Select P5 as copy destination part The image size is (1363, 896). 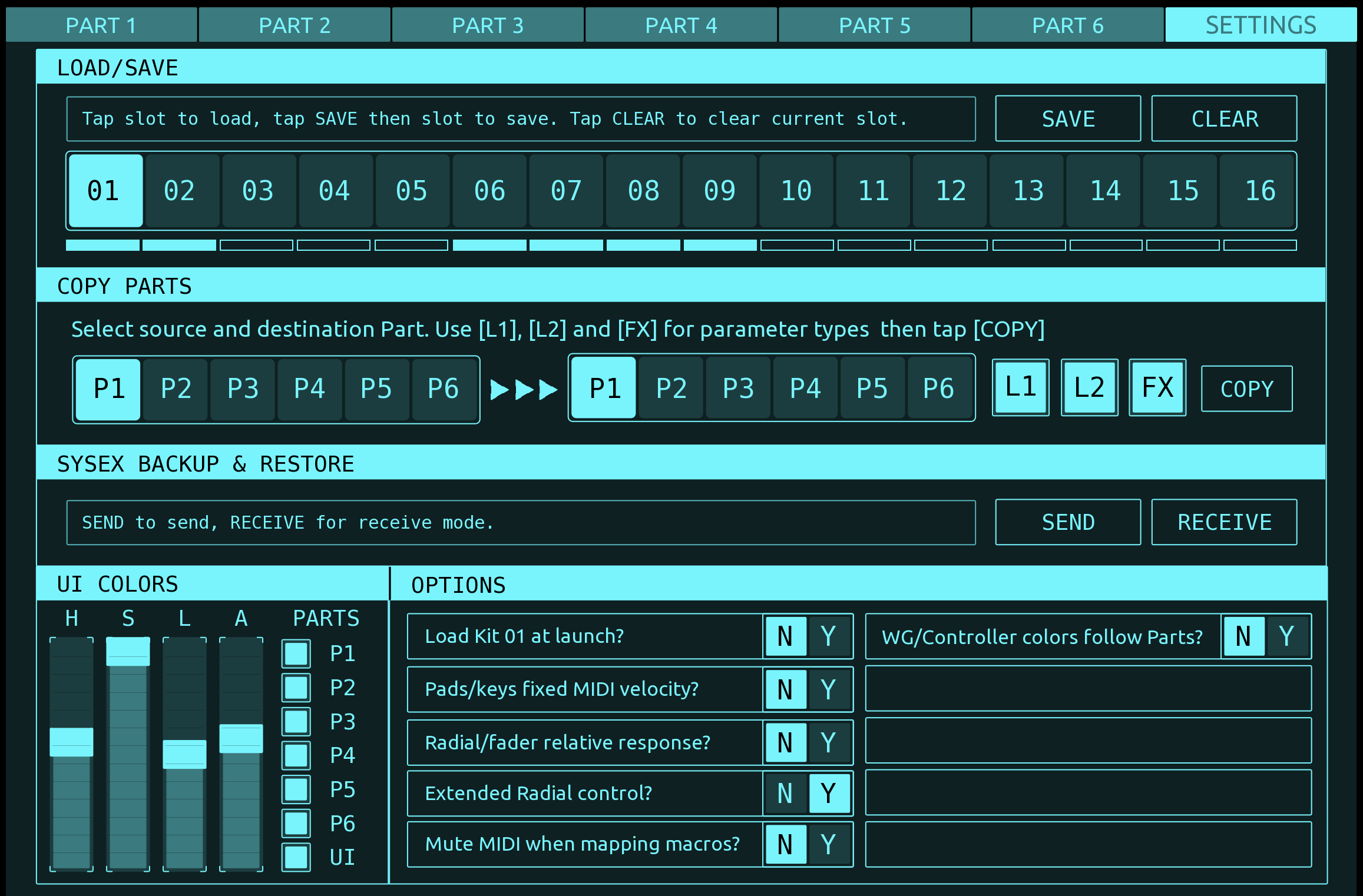[x=872, y=388]
